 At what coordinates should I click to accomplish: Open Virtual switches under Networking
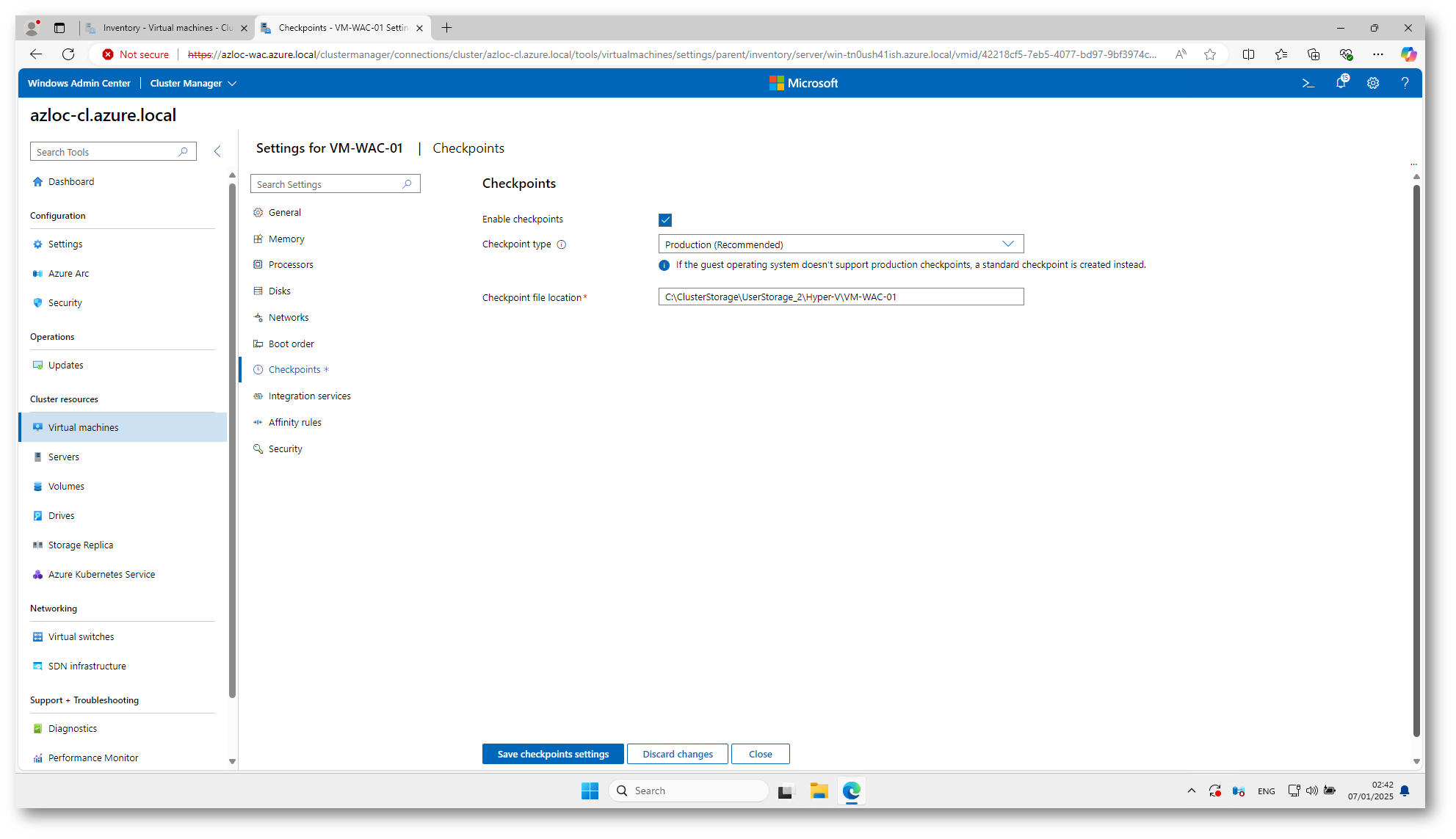(x=82, y=637)
